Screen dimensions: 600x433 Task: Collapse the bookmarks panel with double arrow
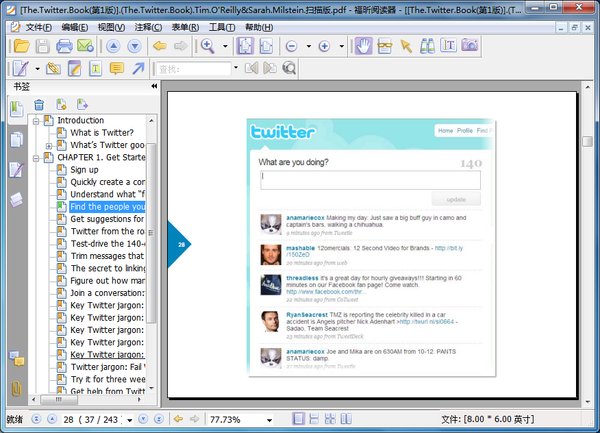[154, 86]
